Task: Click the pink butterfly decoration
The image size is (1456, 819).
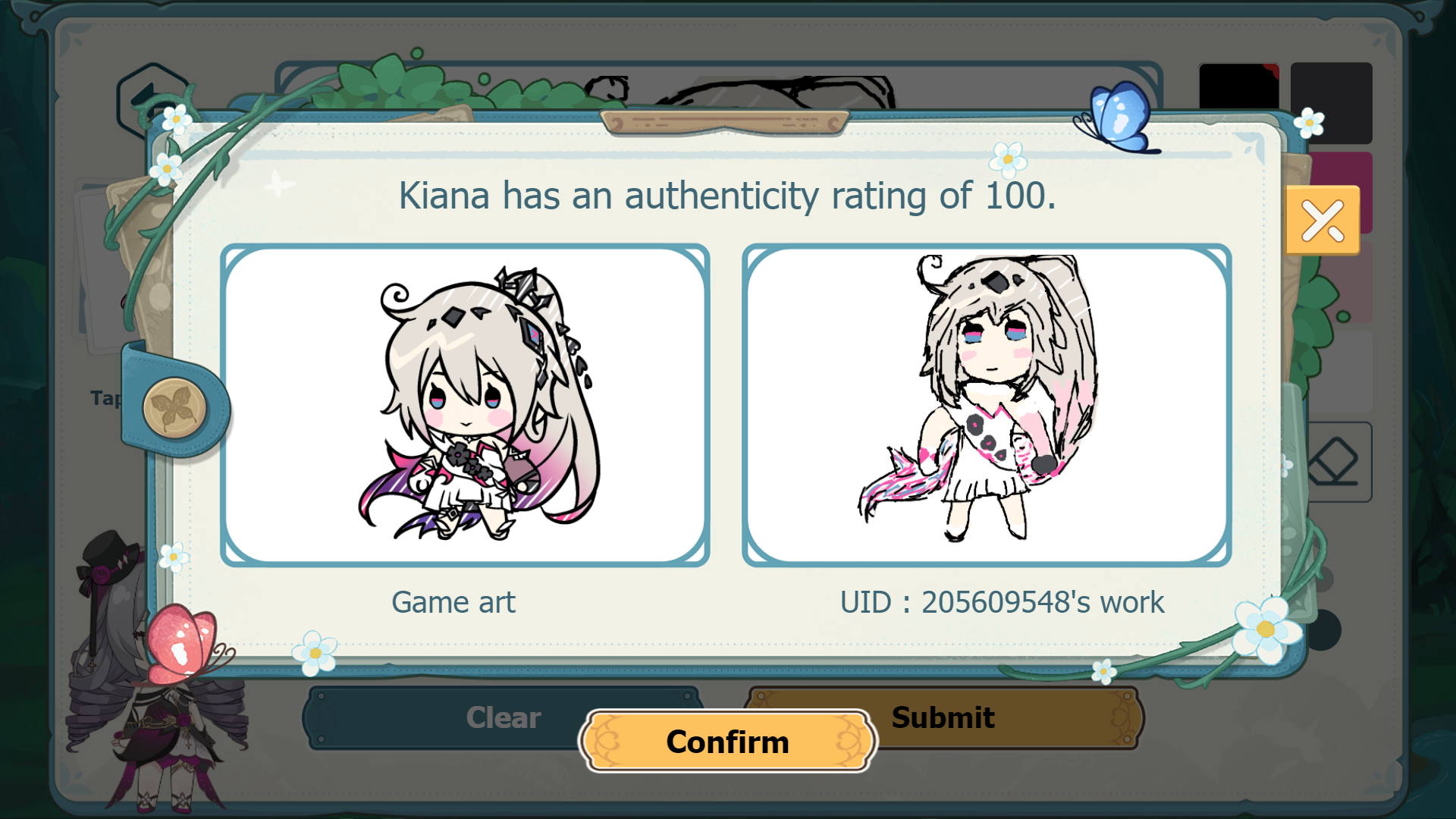Action: point(186,644)
